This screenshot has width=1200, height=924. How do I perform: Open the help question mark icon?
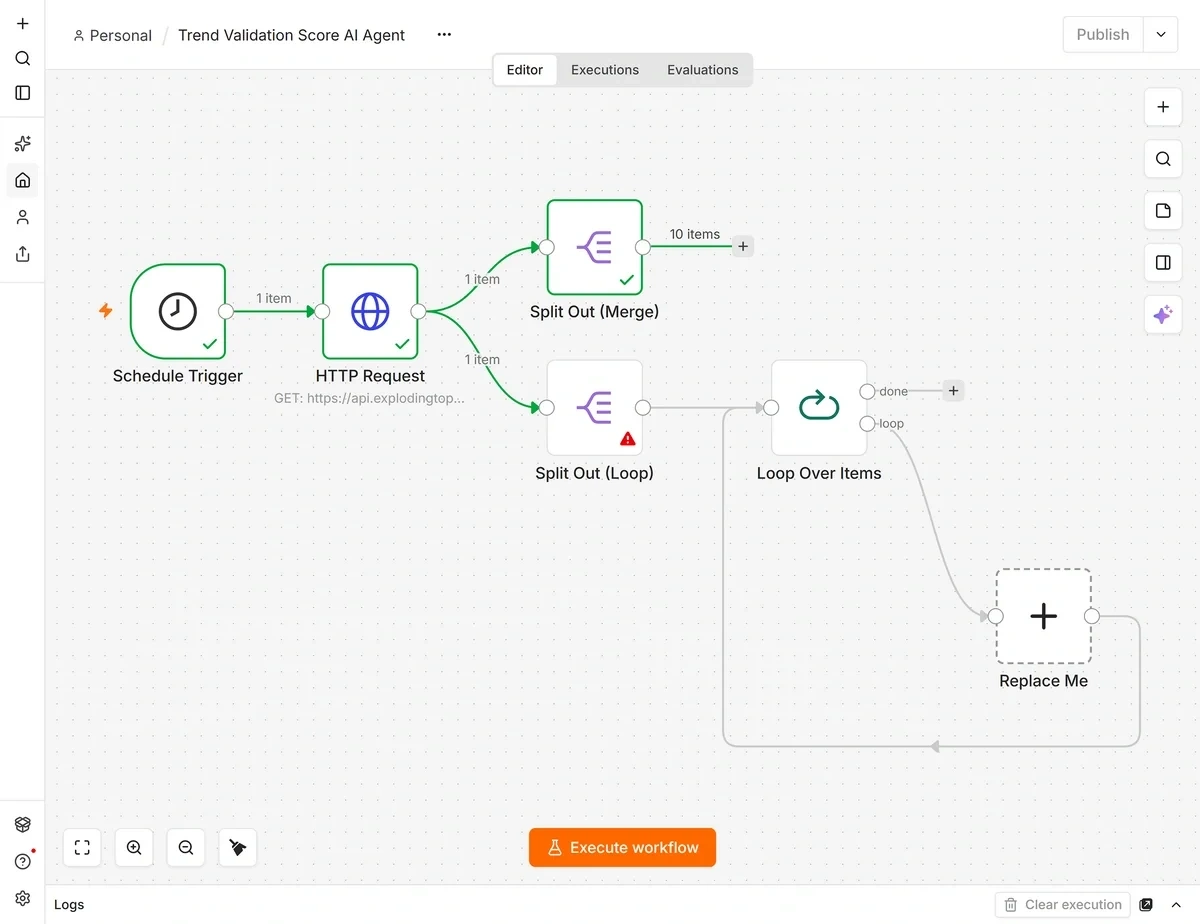point(23,861)
